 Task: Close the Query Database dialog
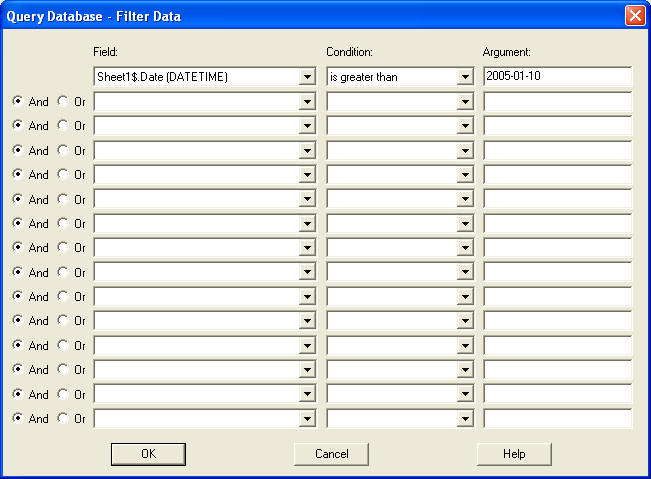pos(635,16)
